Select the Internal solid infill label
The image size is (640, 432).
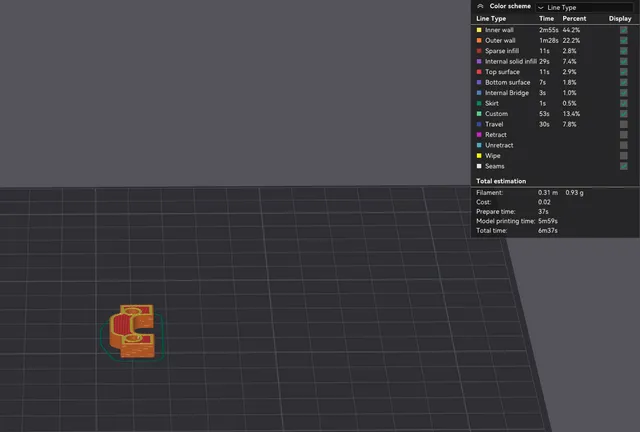coord(511,61)
